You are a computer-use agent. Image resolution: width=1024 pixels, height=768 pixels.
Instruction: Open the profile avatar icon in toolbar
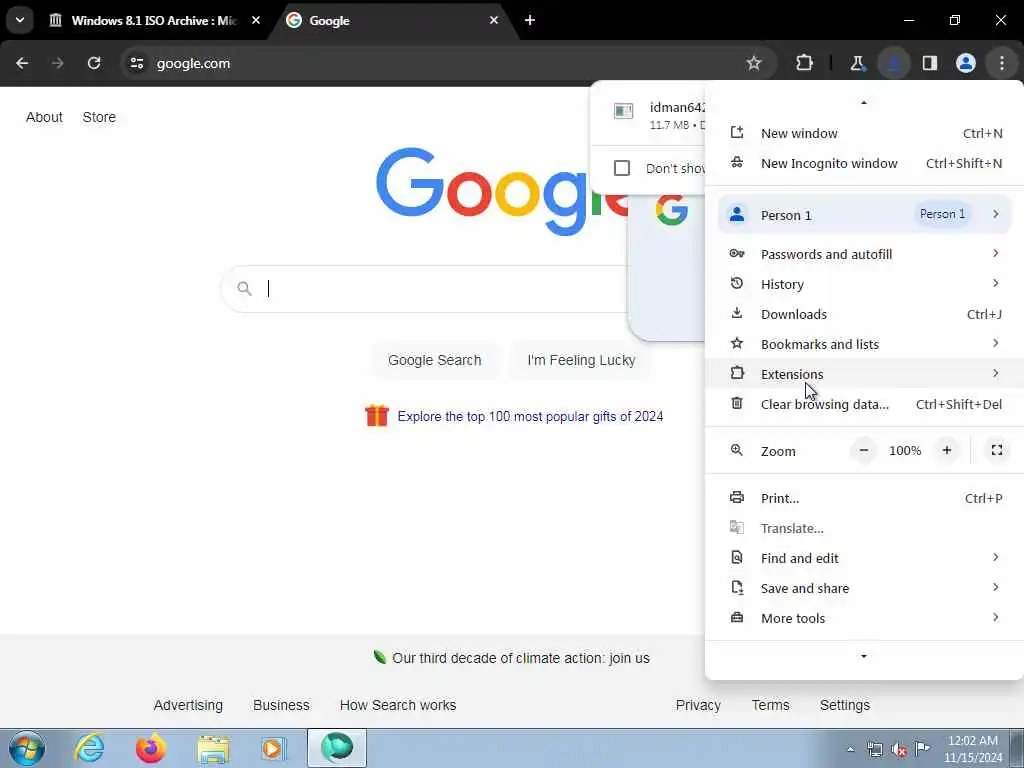965,63
